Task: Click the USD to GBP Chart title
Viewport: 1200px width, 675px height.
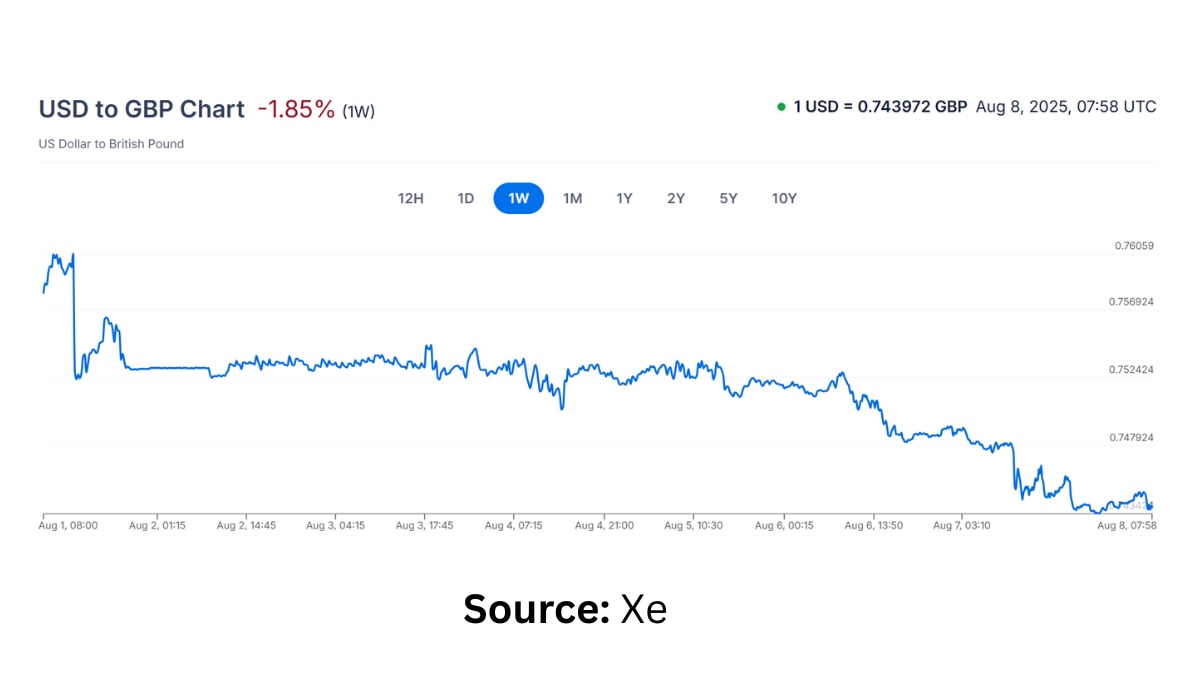Action: pyautogui.click(x=141, y=109)
